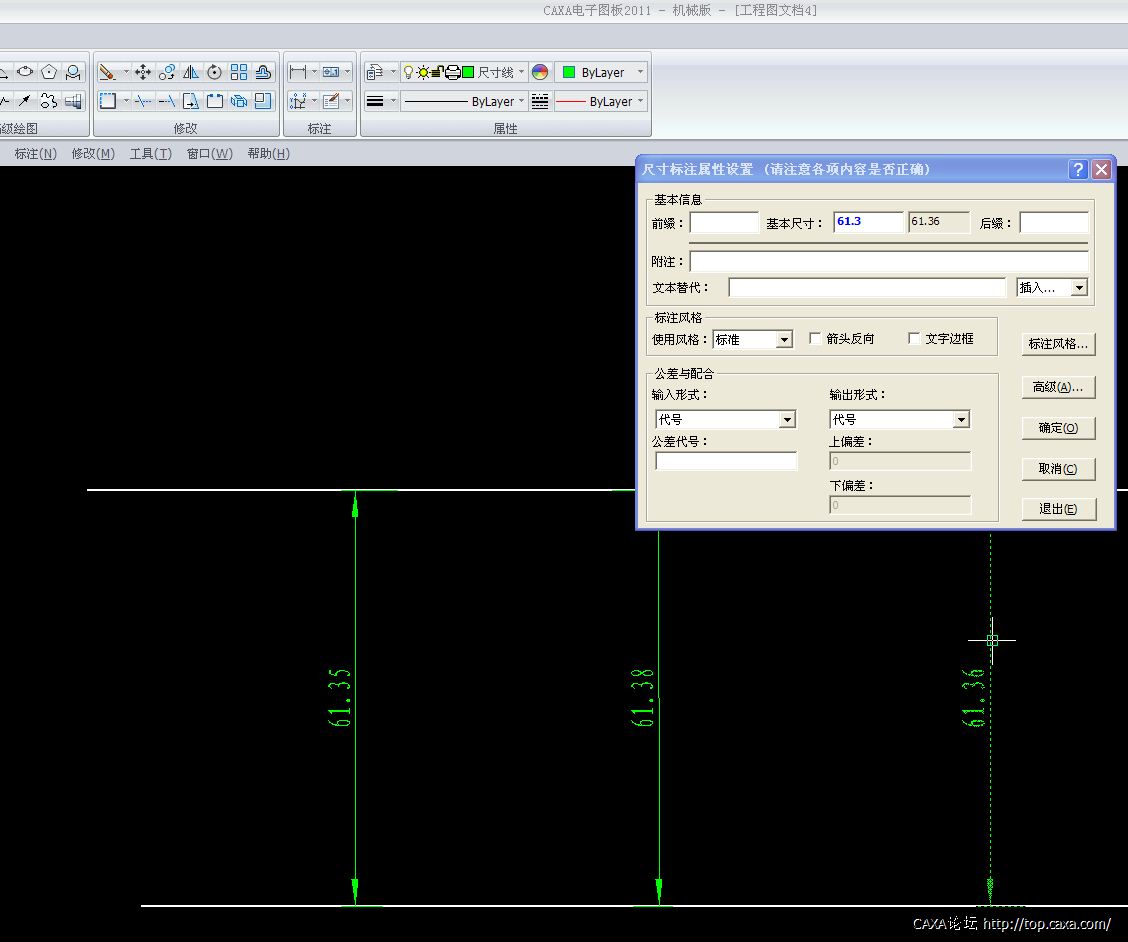This screenshot has height=942, width=1128.
Task: Open the layer settings icon in 属性 panel
Action: pos(375,72)
